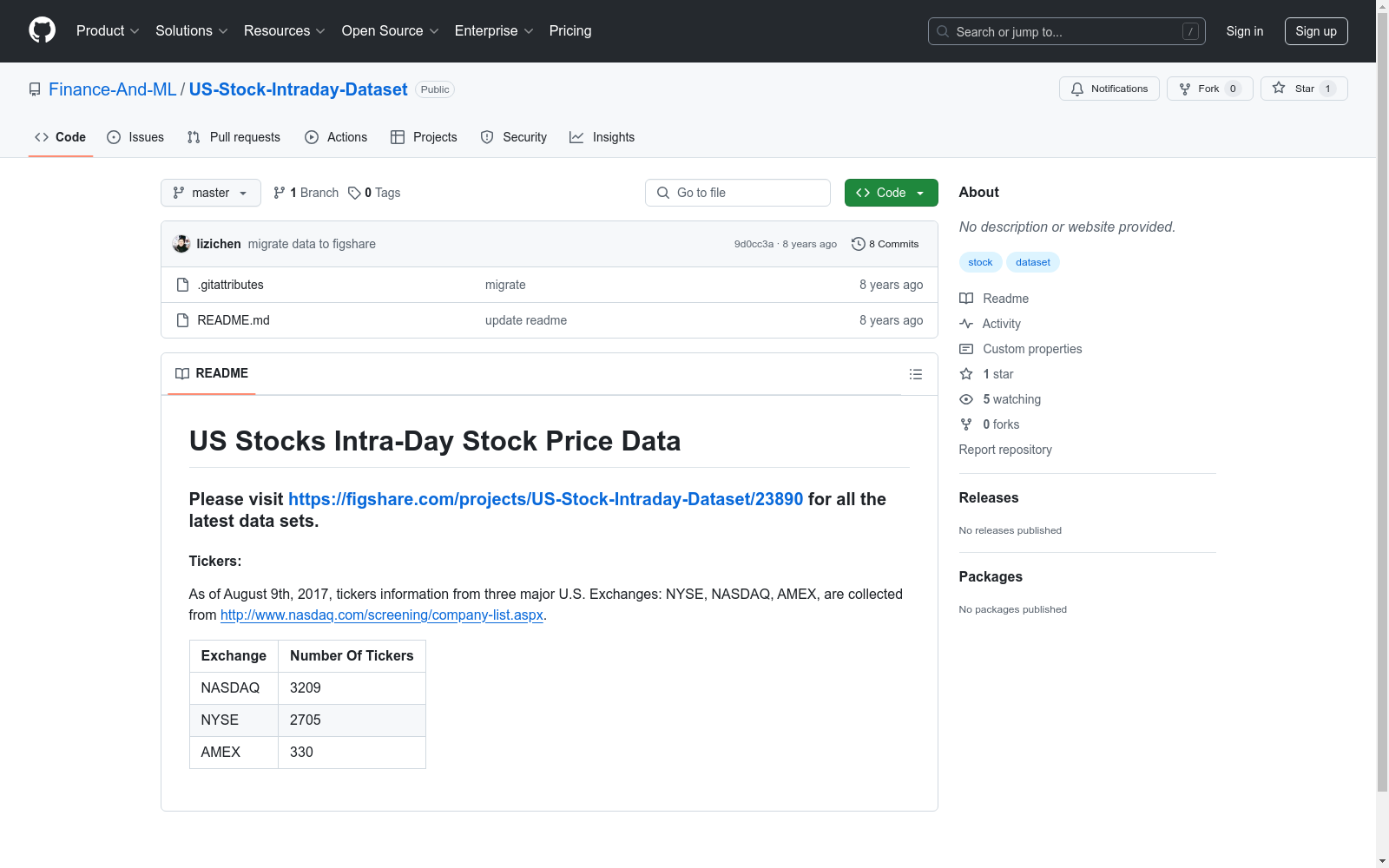Open the figshare project link
The height and width of the screenshot is (868, 1389).
(x=546, y=499)
